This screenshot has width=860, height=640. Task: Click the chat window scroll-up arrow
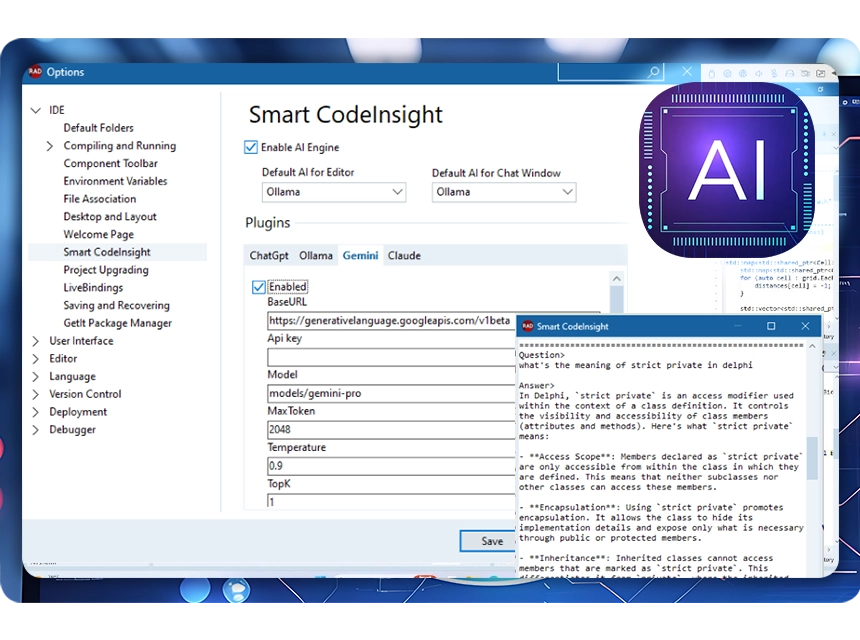(x=812, y=347)
